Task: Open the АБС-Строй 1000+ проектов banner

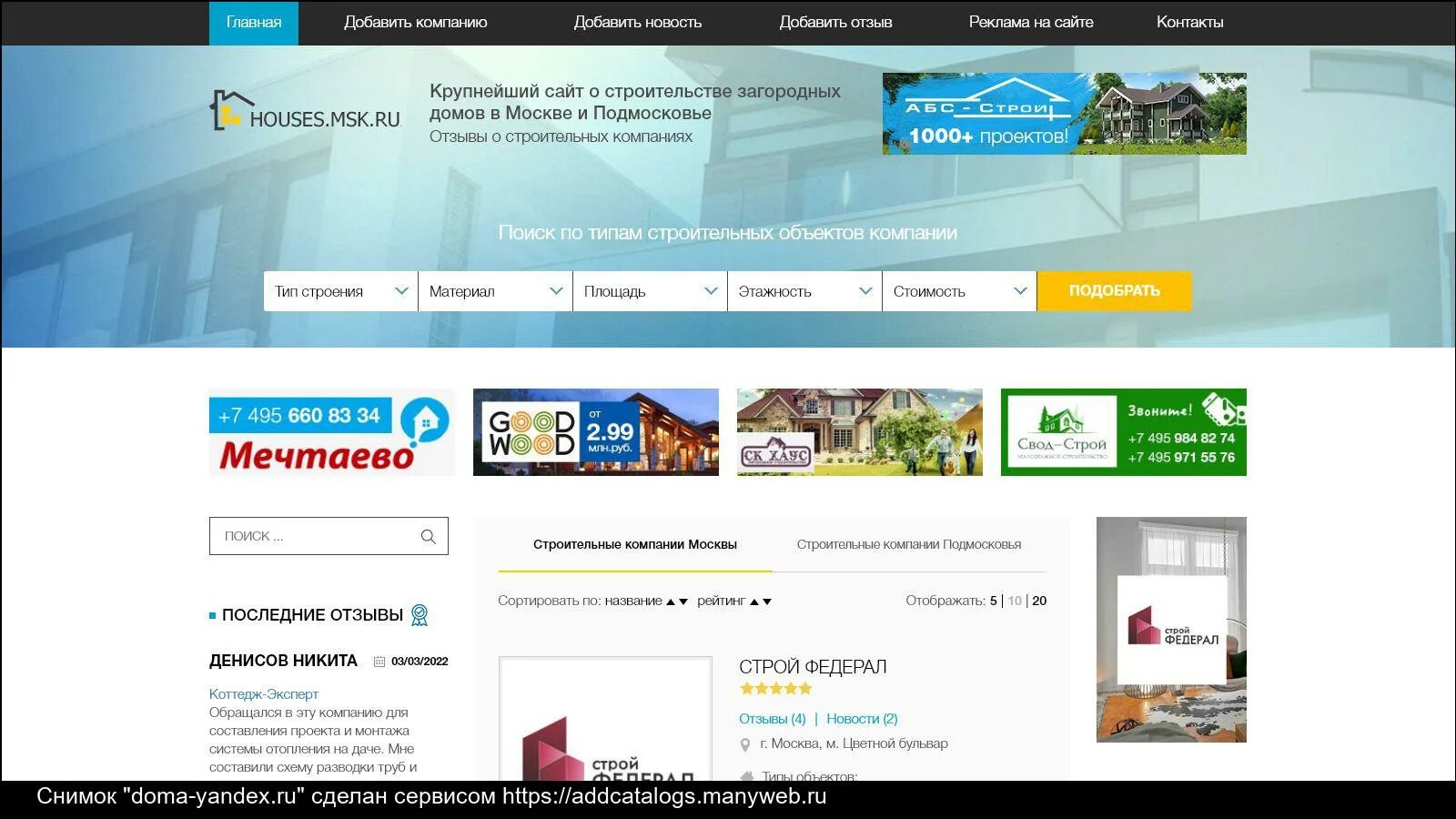Action: (x=1065, y=114)
